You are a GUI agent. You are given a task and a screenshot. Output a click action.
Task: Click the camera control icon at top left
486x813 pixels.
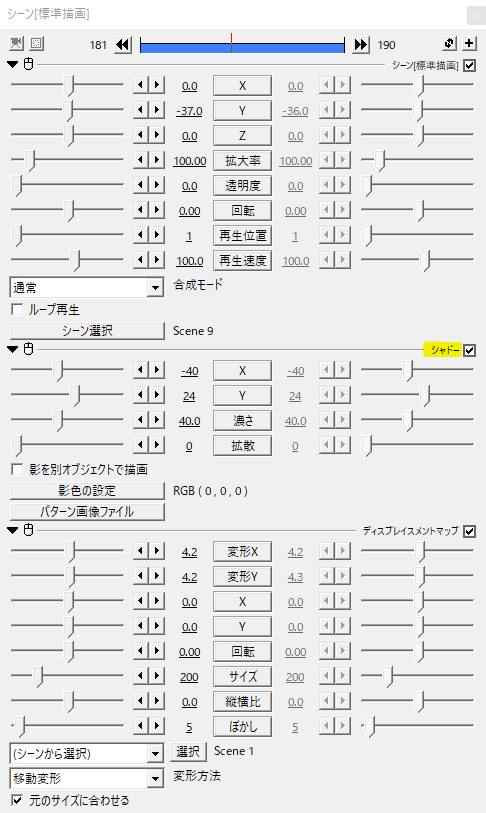17,44
